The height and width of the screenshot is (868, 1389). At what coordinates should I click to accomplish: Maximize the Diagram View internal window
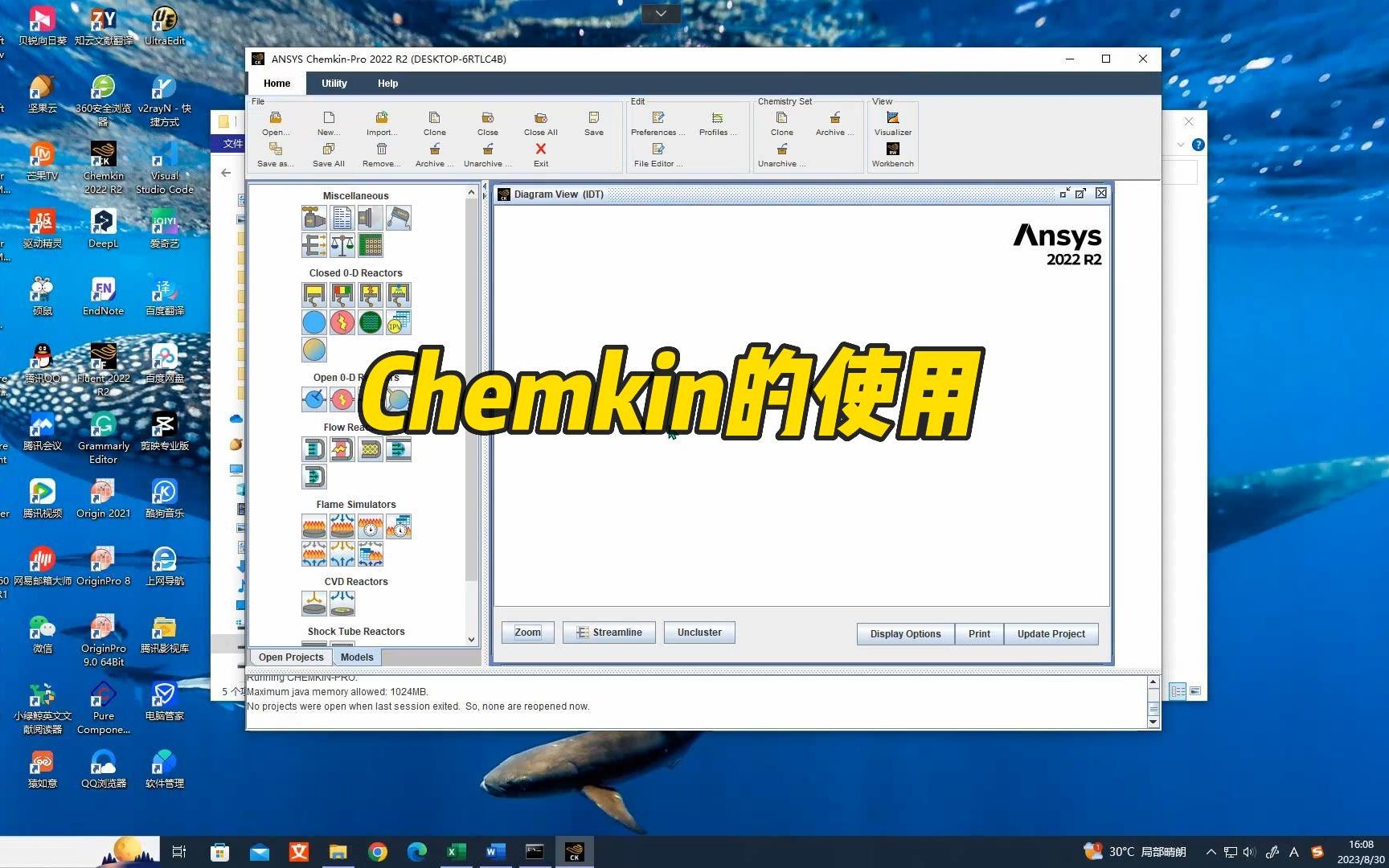point(1081,194)
